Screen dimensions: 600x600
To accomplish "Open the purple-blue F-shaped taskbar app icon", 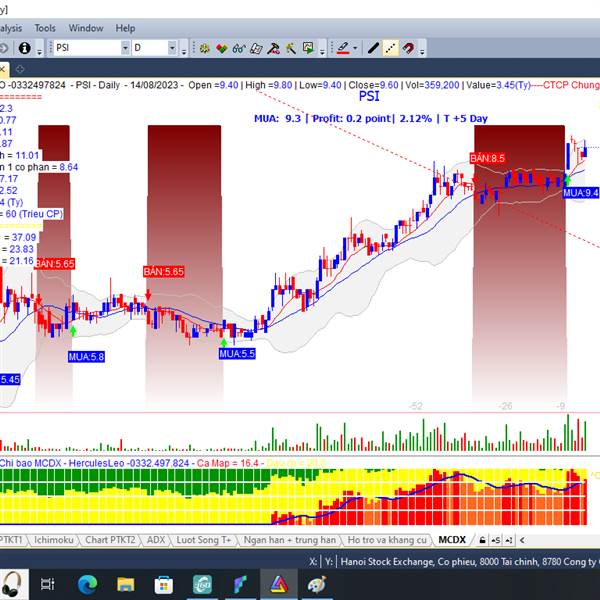I will [240, 585].
